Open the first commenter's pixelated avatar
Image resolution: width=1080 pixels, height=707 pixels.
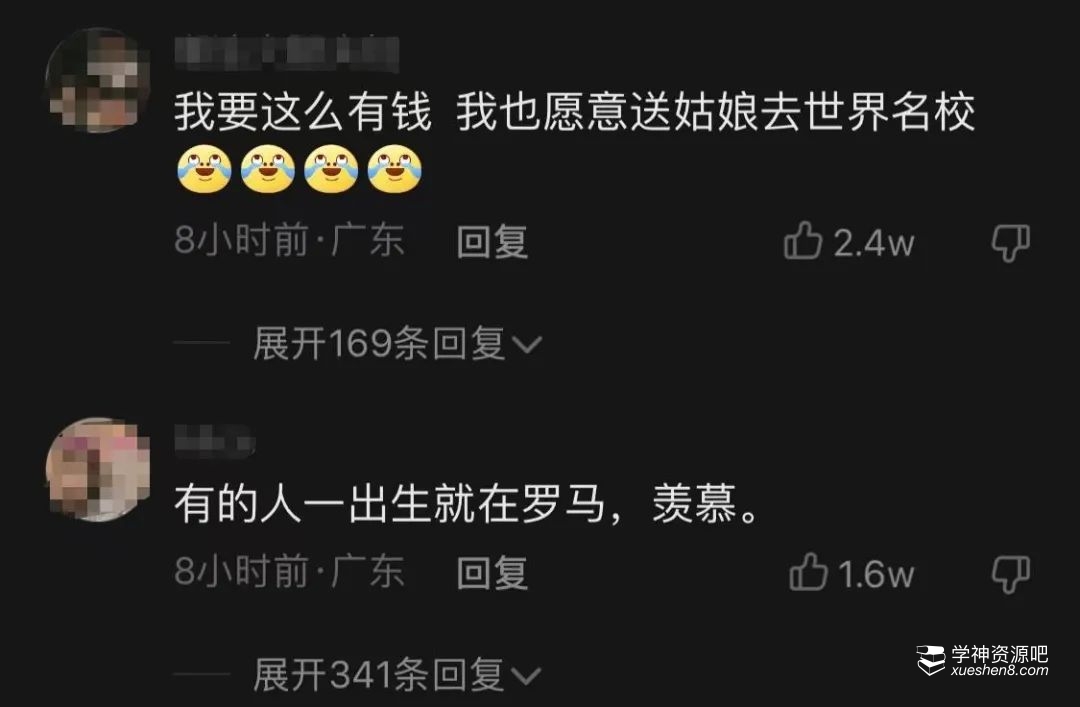tap(97, 80)
